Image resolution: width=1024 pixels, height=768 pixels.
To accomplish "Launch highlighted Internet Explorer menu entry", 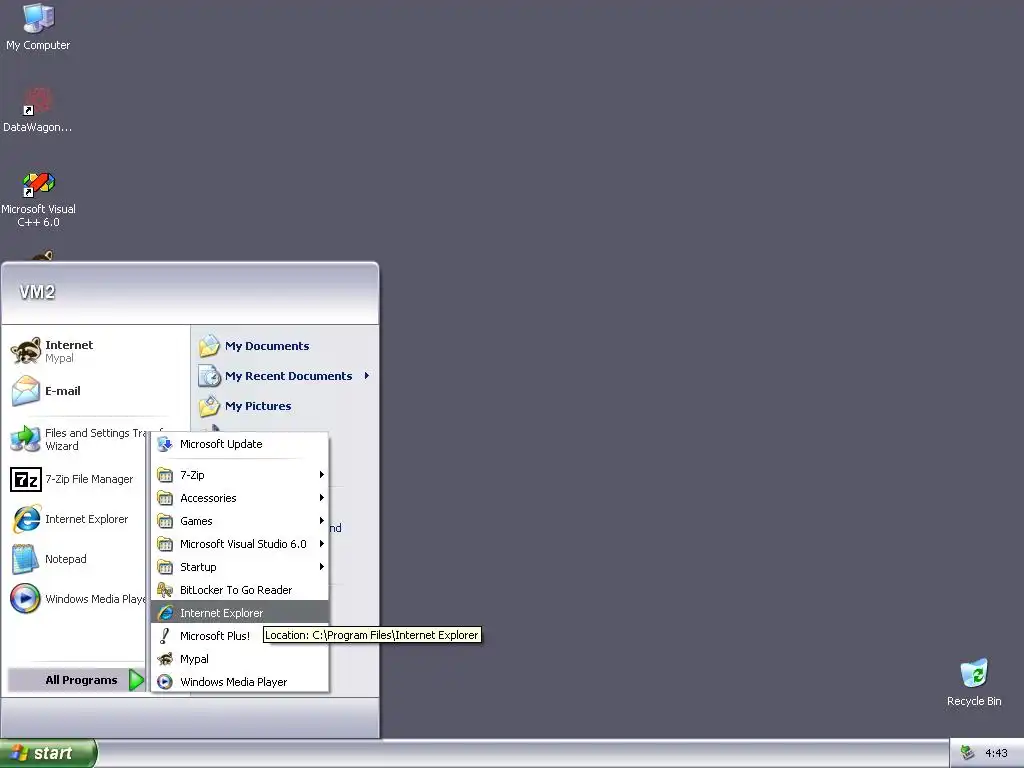I will click(240, 613).
